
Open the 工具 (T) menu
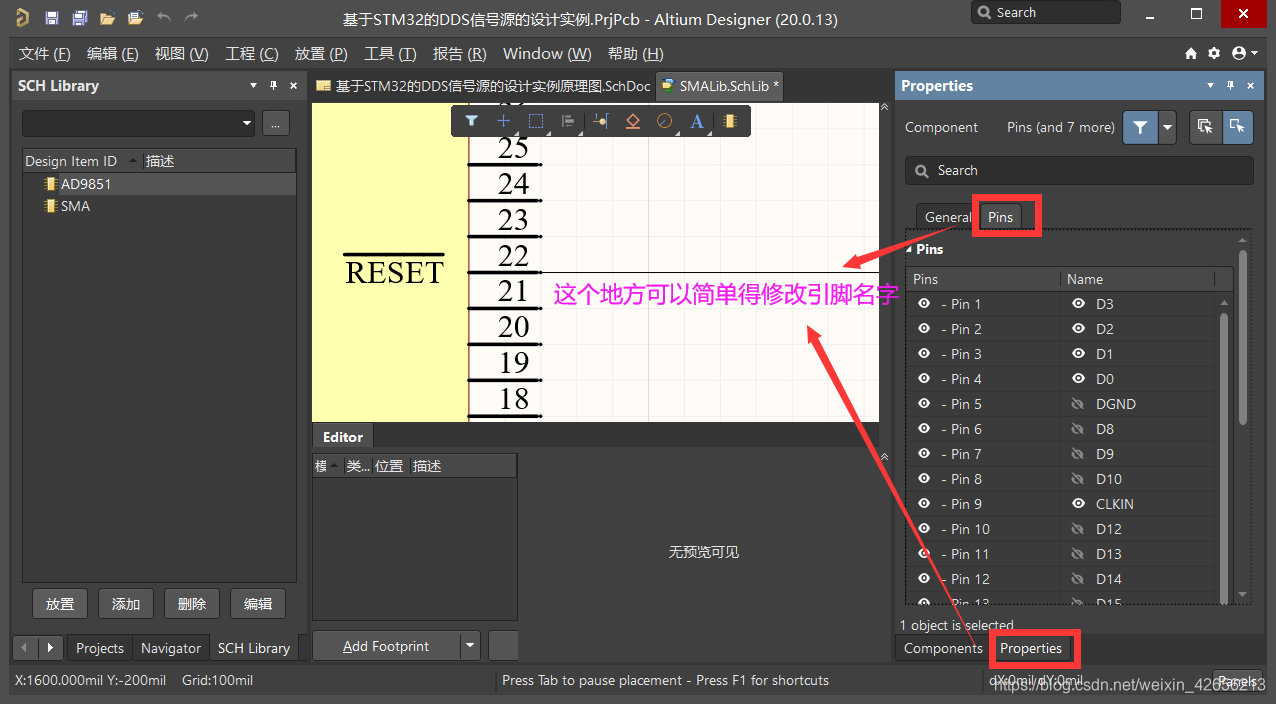[390, 53]
